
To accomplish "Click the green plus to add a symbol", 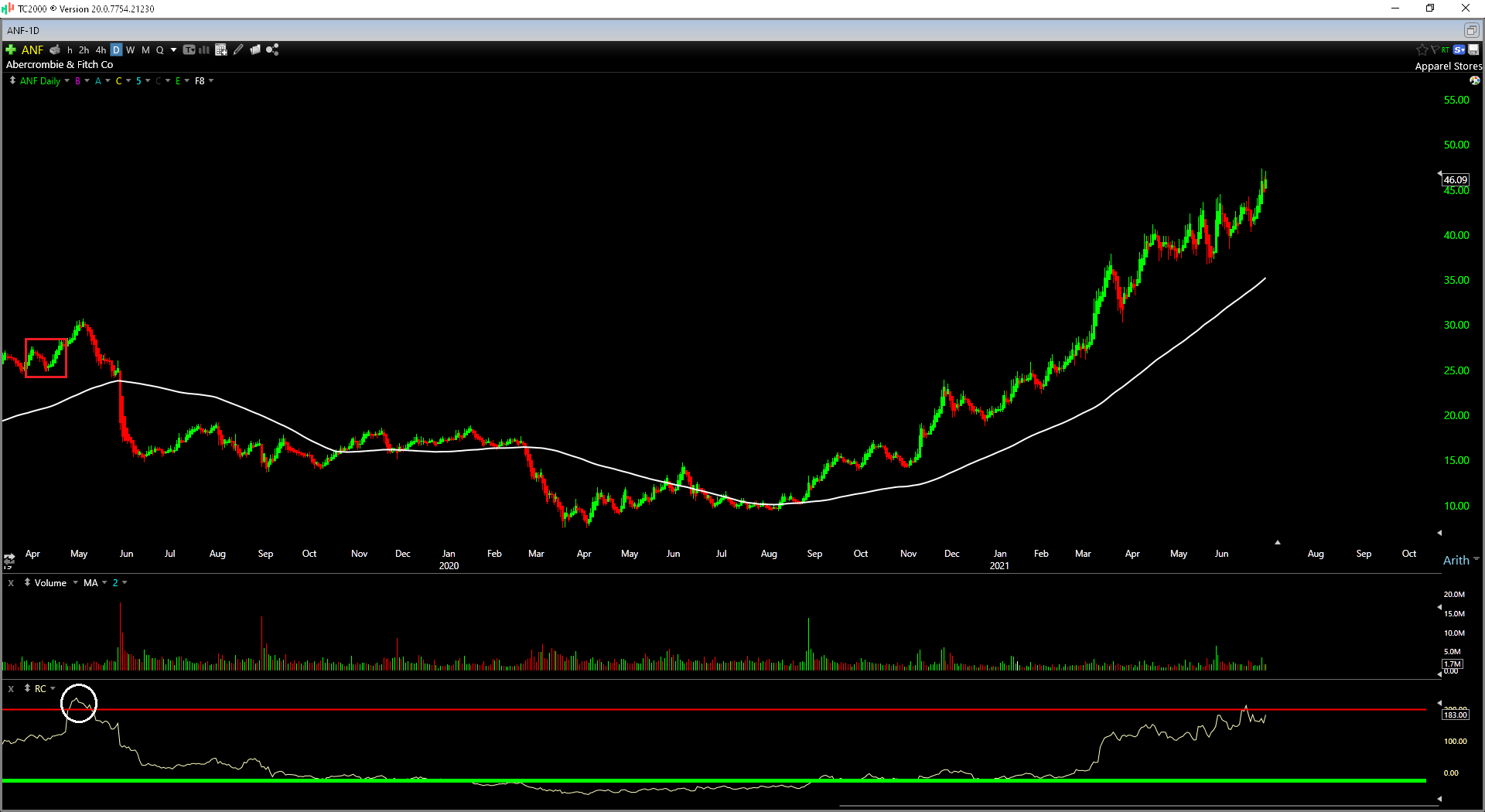I will (10, 49).
